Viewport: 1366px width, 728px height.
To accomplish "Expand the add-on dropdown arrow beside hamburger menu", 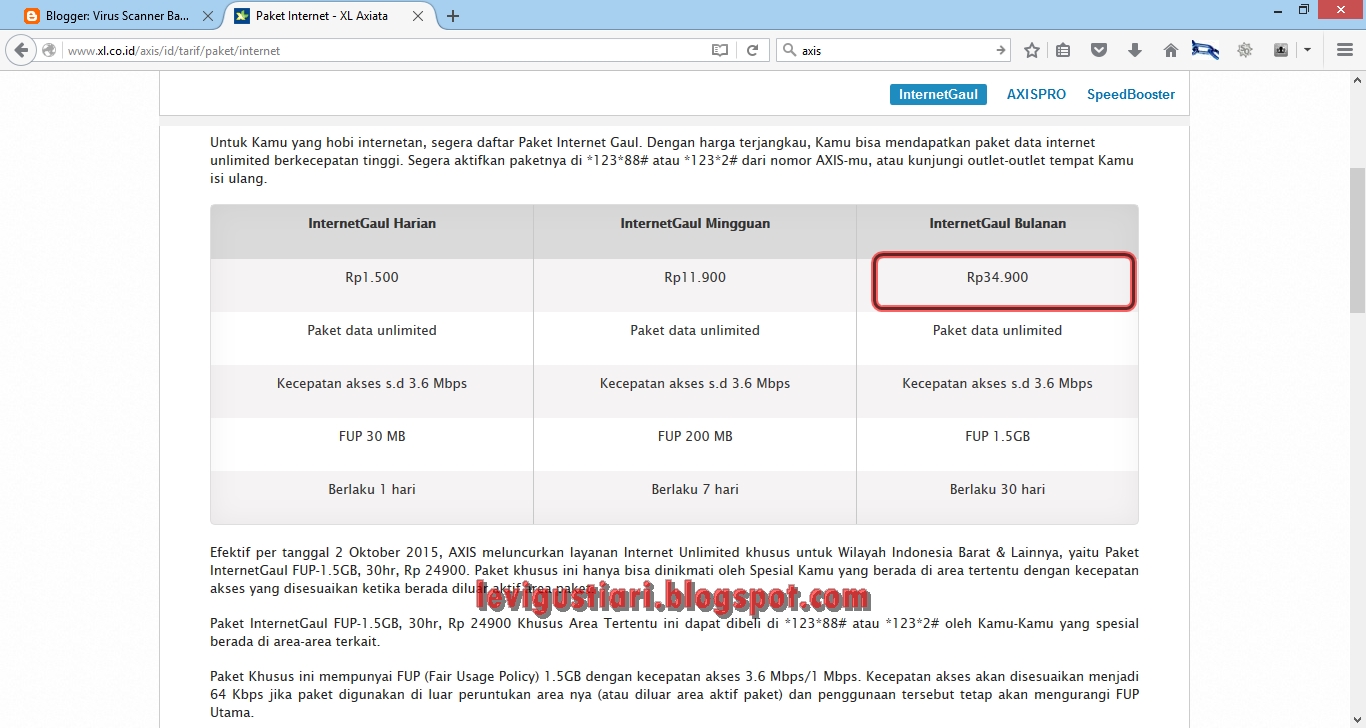I will pyautogui.click(x=1307, y=50).
